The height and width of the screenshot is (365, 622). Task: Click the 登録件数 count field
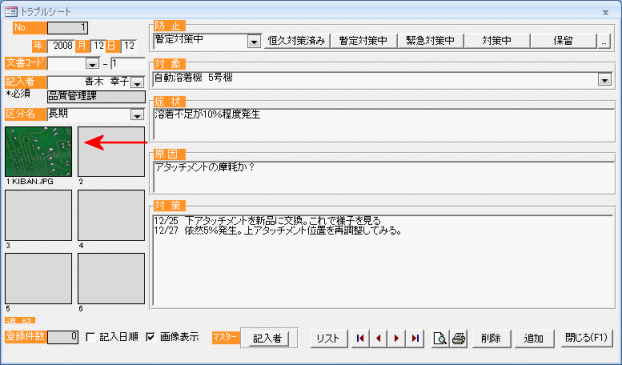click(63, 337)
